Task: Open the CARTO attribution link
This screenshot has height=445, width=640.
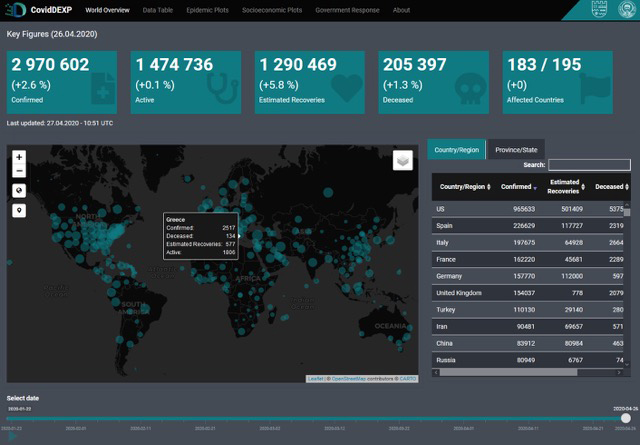Action: tap(408, 379)
